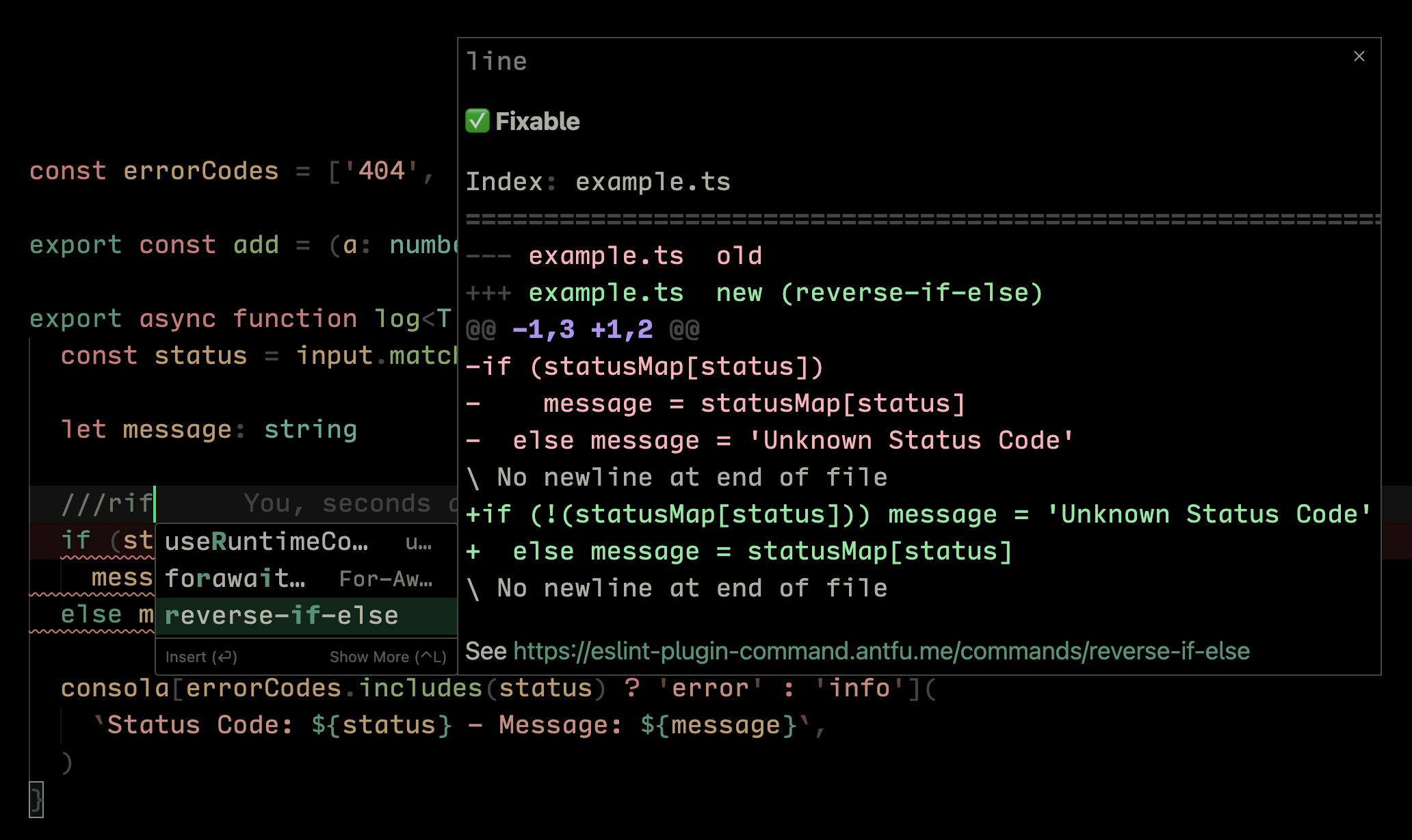Click the errorCodes constant declaration
This screenshot has height=840, width=1412.
tap(200, 171)
